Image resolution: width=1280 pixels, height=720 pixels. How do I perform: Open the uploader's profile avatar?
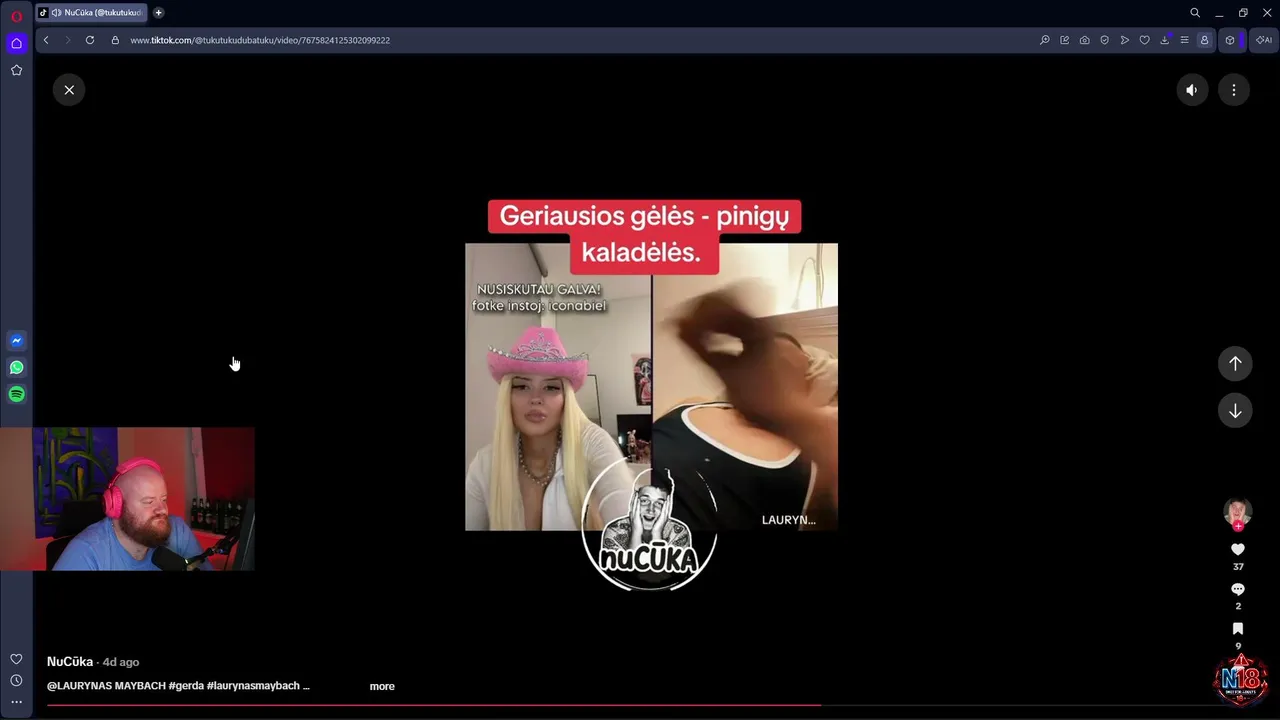coord(1238,511)
